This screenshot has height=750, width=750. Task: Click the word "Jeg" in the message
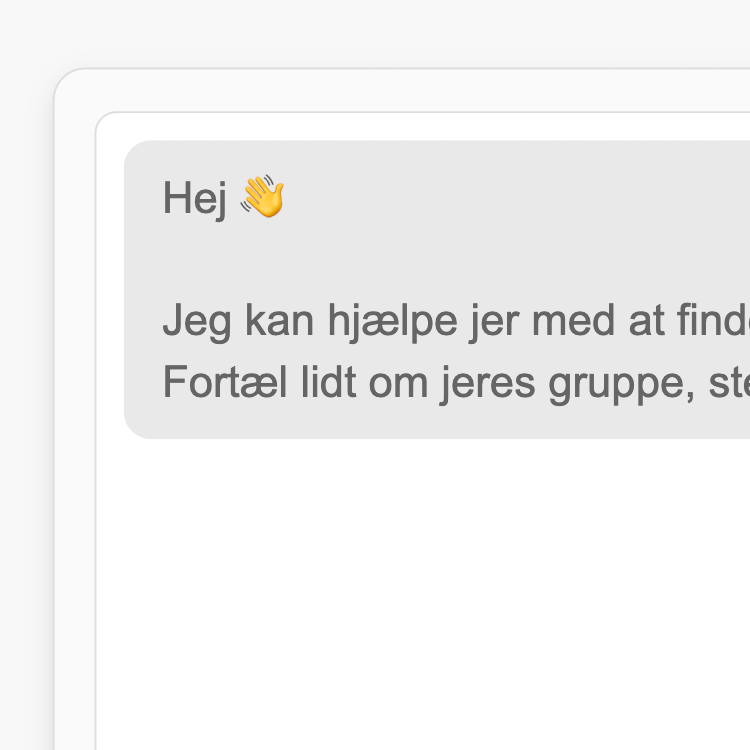click(x=197, y=322)
